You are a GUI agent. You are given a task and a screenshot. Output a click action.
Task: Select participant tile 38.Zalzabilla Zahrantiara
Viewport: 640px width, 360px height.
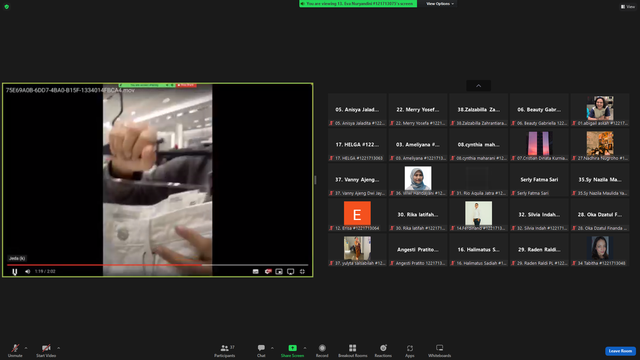[478, 110]
